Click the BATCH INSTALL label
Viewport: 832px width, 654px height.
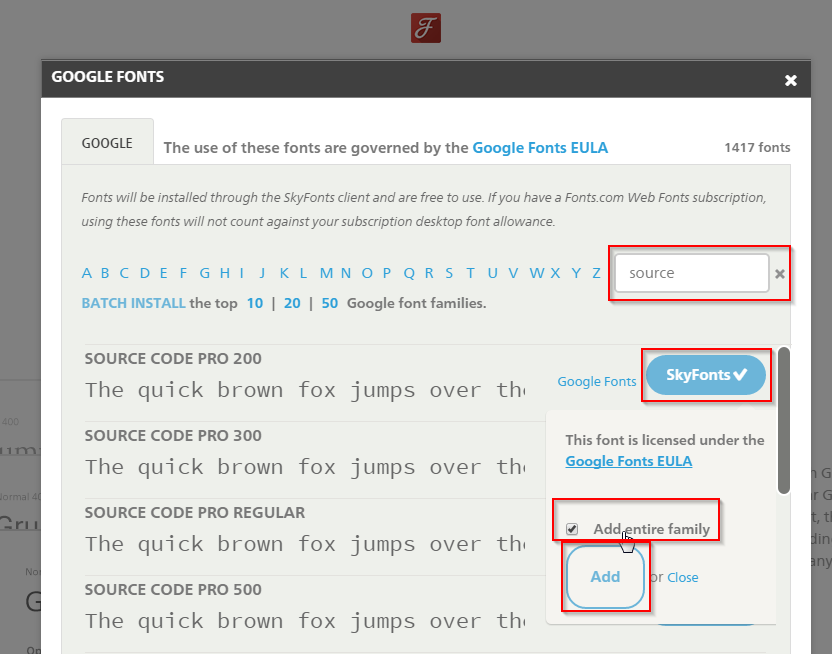click(133, 303)
